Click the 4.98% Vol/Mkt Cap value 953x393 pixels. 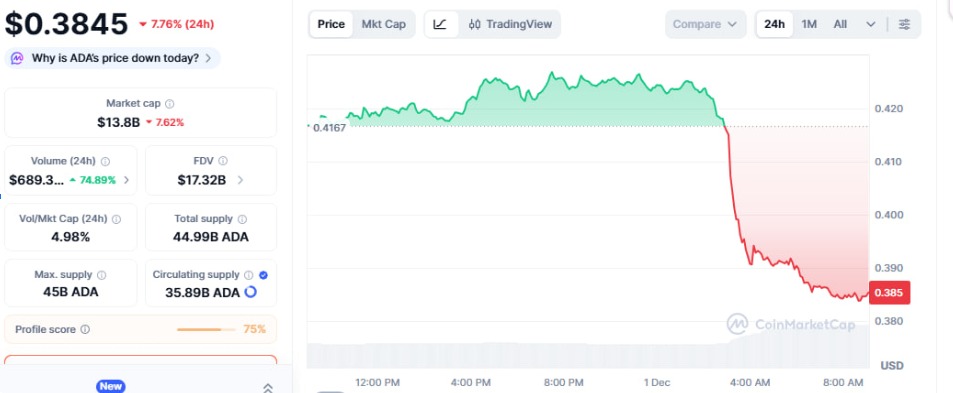point(71,237)
